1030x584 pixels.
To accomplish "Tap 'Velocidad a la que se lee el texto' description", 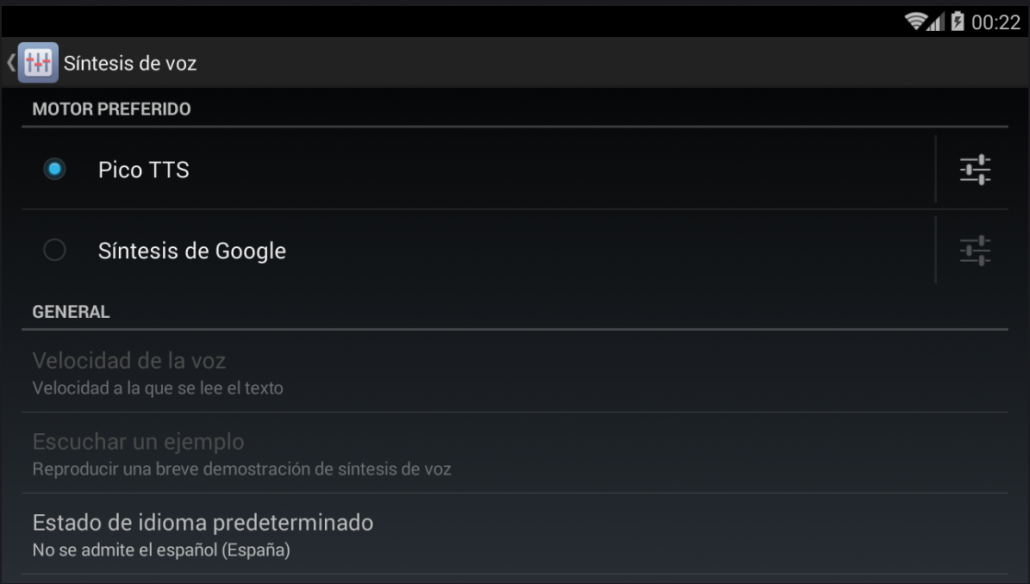I will (158, 388).
